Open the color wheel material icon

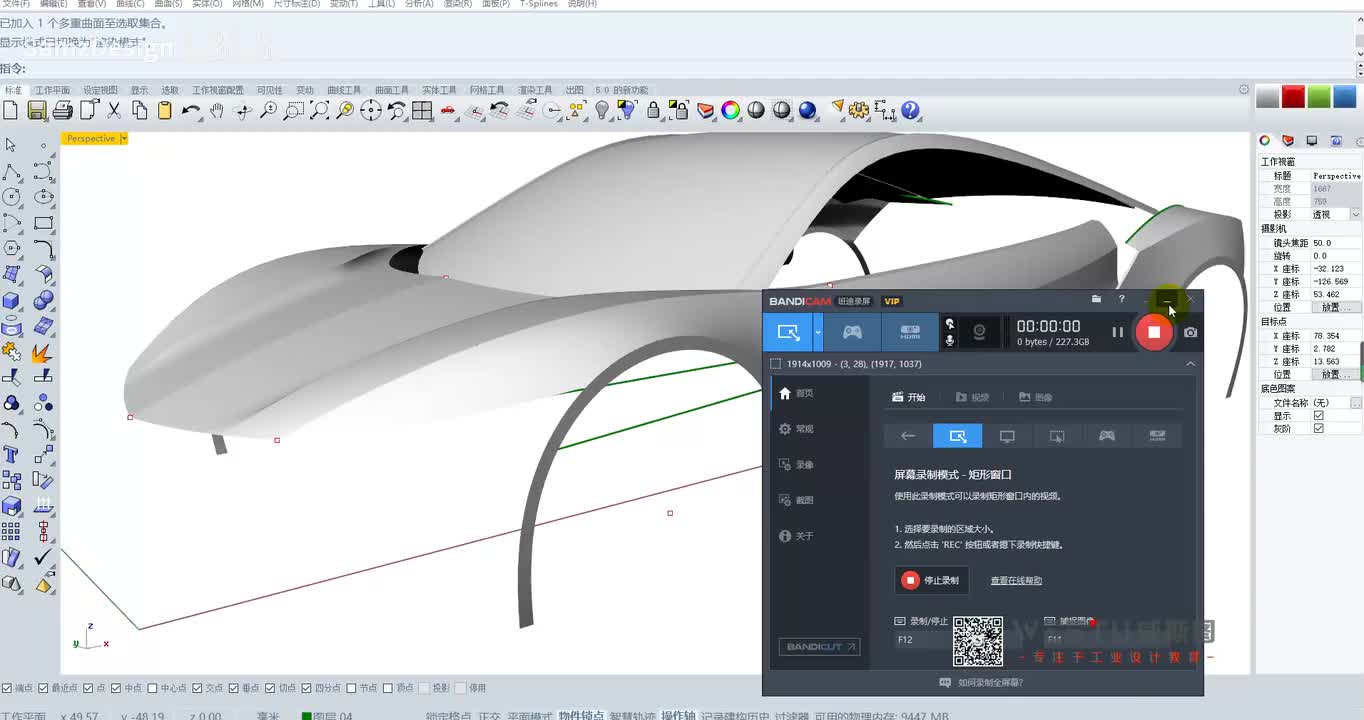731,110
